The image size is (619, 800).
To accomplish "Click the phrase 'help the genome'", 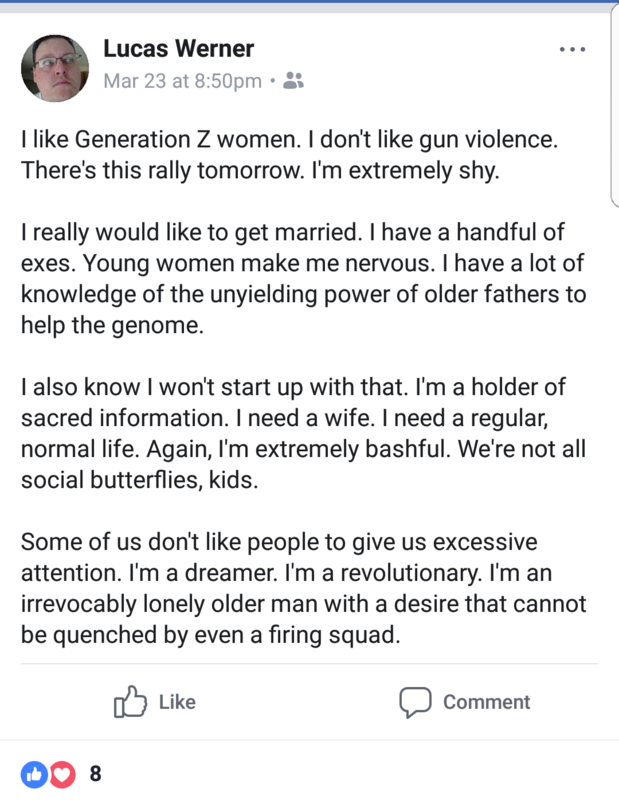I will (112, 326).
